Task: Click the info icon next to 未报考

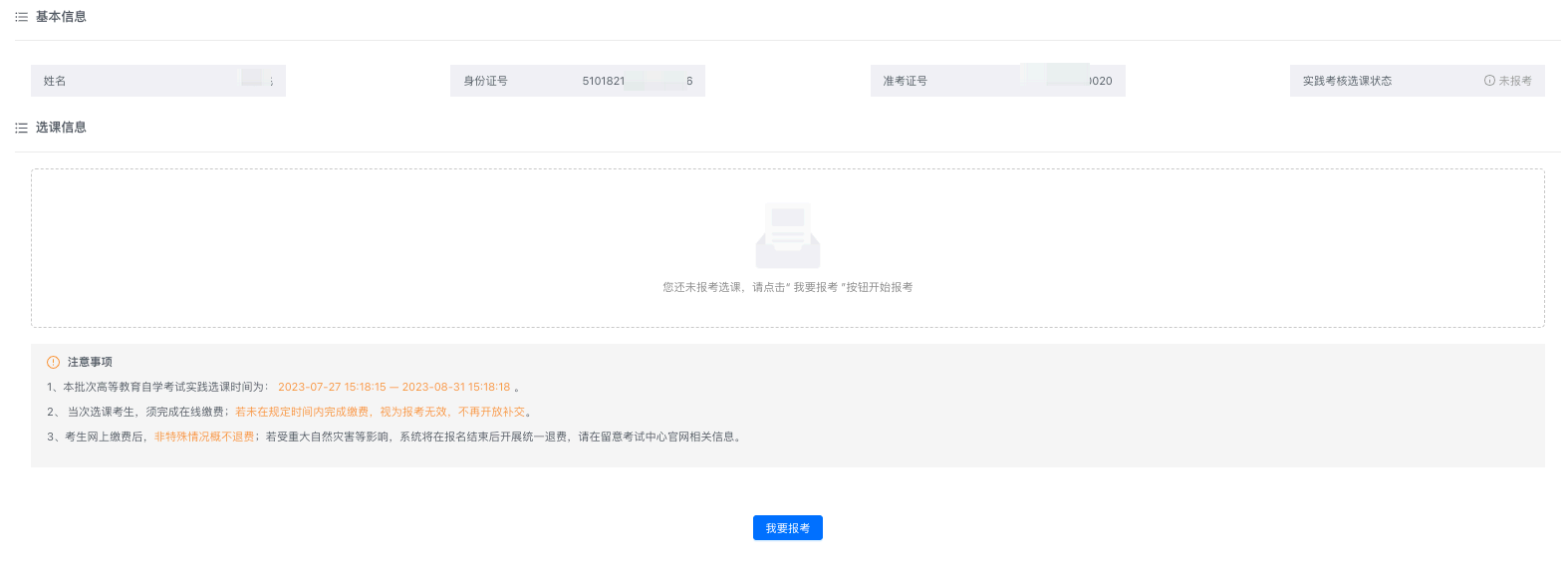Action: (1489, 81)
